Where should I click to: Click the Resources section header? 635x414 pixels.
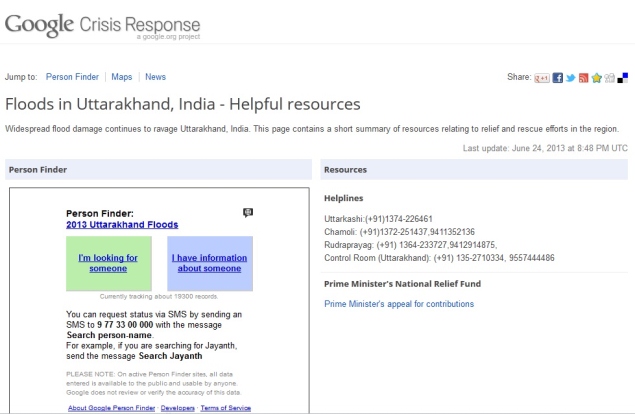point(474,170)
